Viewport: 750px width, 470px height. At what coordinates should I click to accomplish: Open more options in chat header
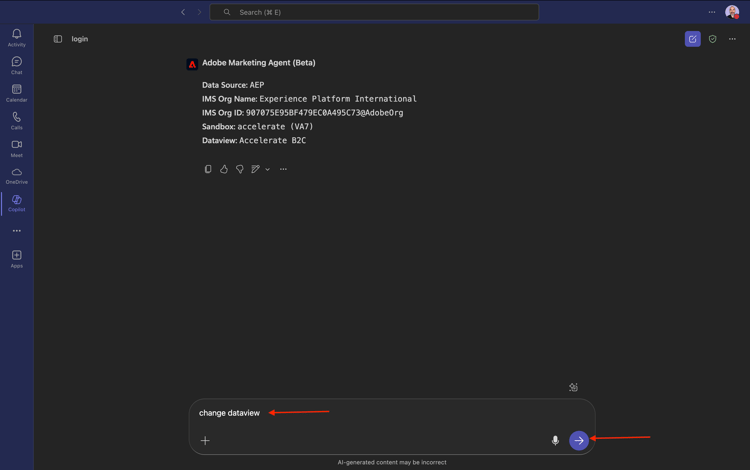[x=732, y=39]
